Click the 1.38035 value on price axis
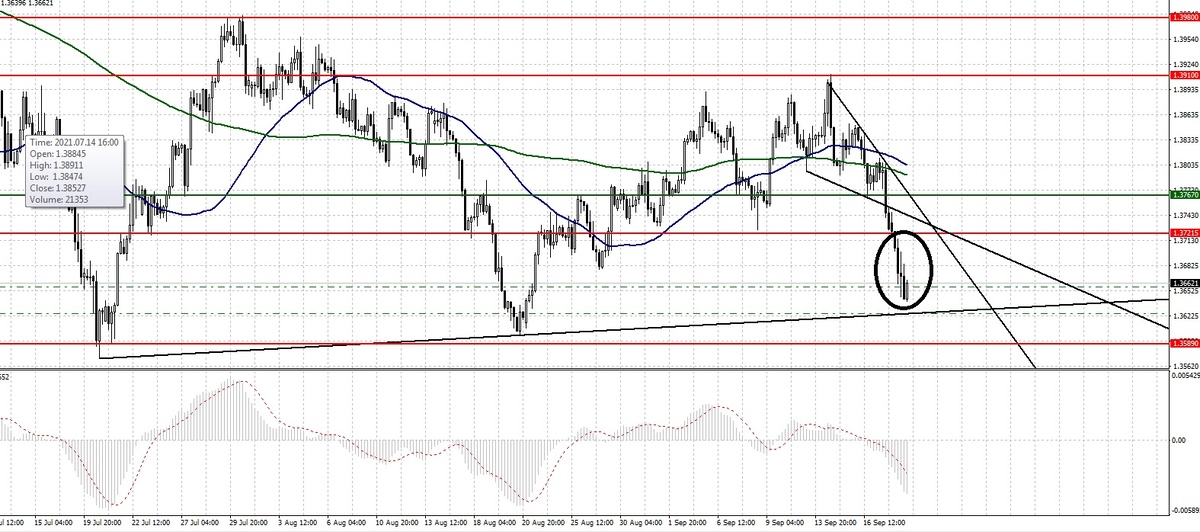Screen dimensions: 1200x532 tap(1184, 165)
